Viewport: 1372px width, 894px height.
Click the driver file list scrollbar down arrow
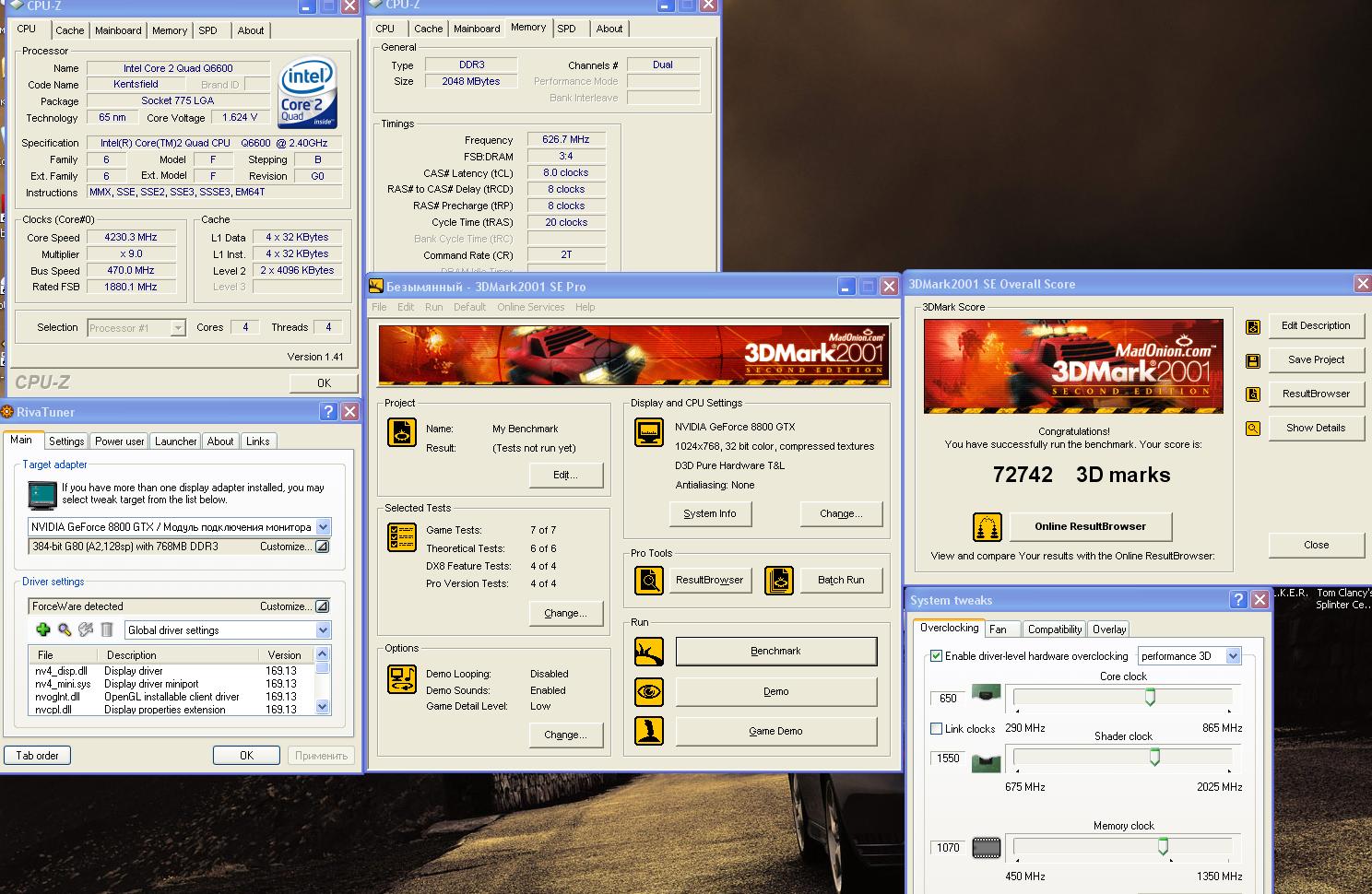(x=322, y=707)
